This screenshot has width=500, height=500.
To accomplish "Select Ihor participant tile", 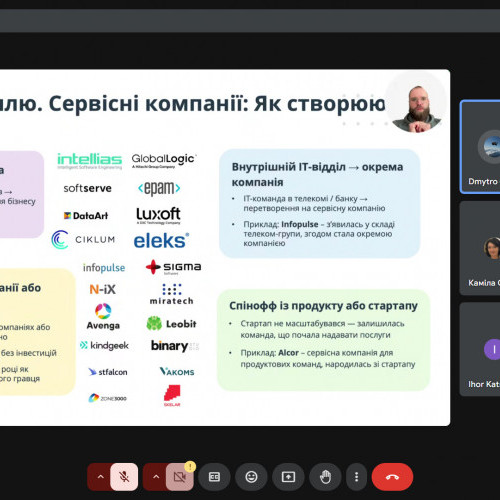I will point(480,349).
